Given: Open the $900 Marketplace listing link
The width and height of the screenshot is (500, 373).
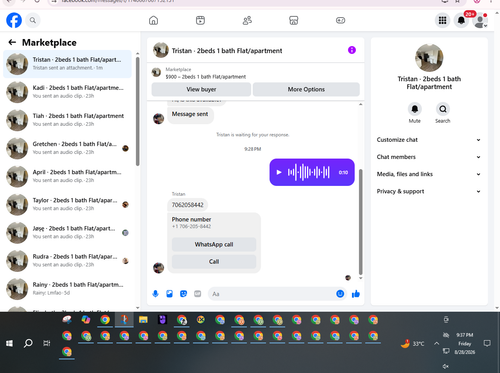Looking at the screenshot, I should (206, 77).
